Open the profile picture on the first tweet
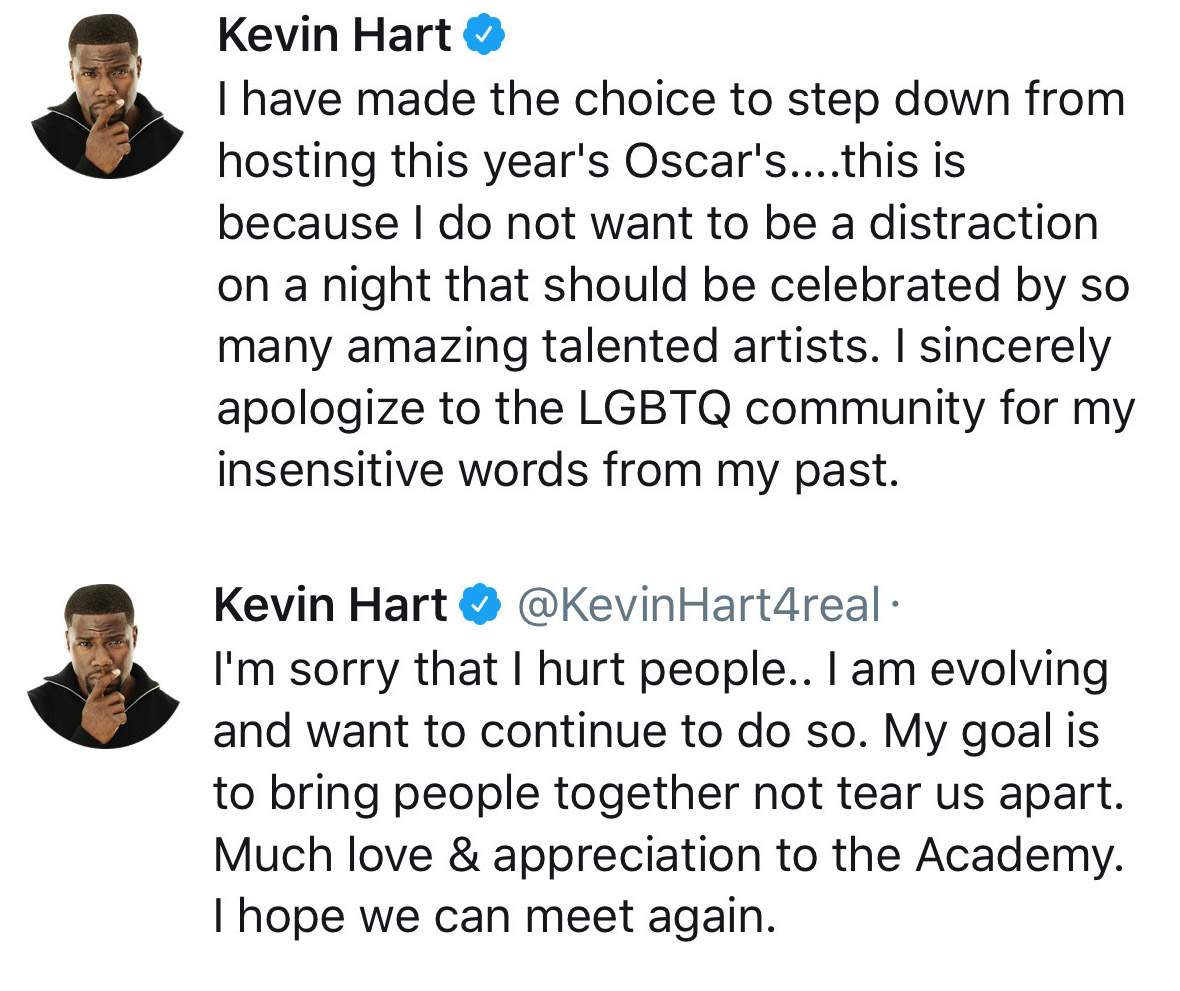Image resolution: width=1180 pixels, height=991 pixels. [108, 96]
